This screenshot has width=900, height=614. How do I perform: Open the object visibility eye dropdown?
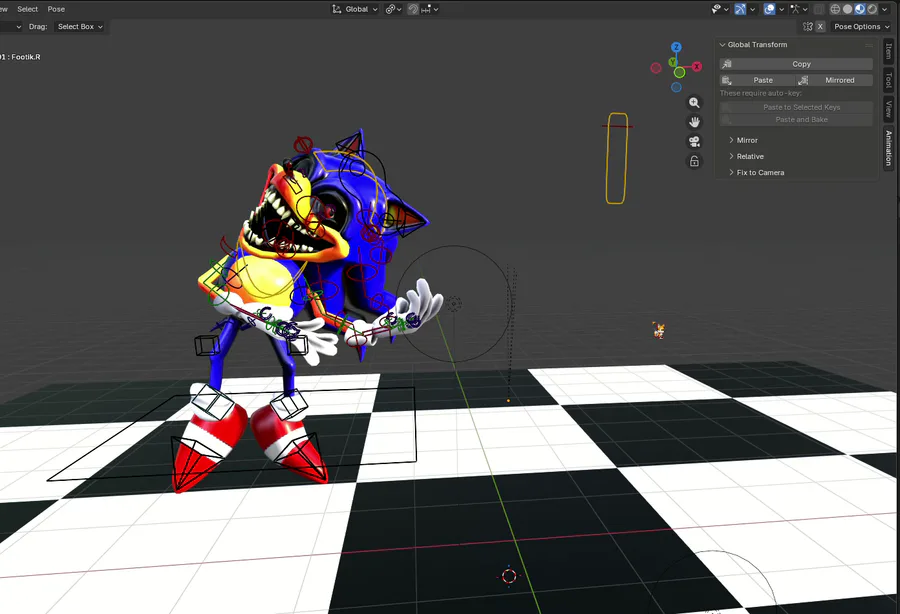720,9
